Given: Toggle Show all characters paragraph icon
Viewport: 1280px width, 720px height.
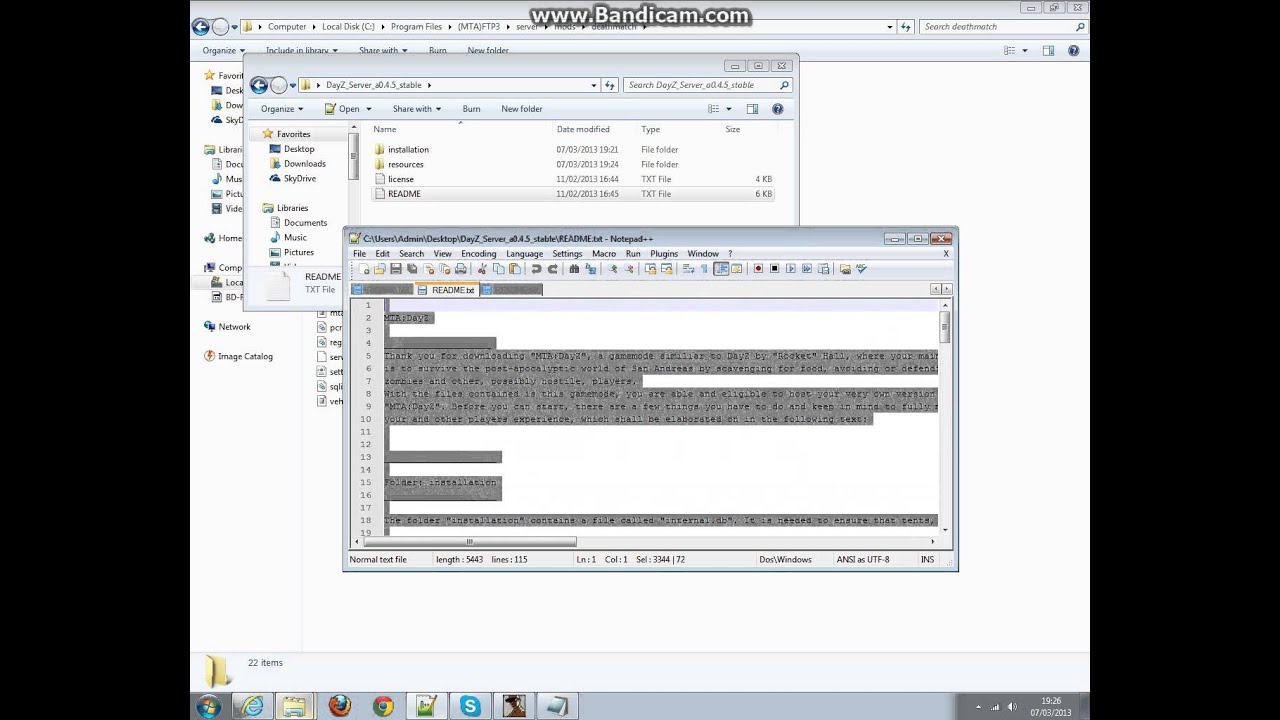Looking at the screenshot, I should tap(704, 269).
